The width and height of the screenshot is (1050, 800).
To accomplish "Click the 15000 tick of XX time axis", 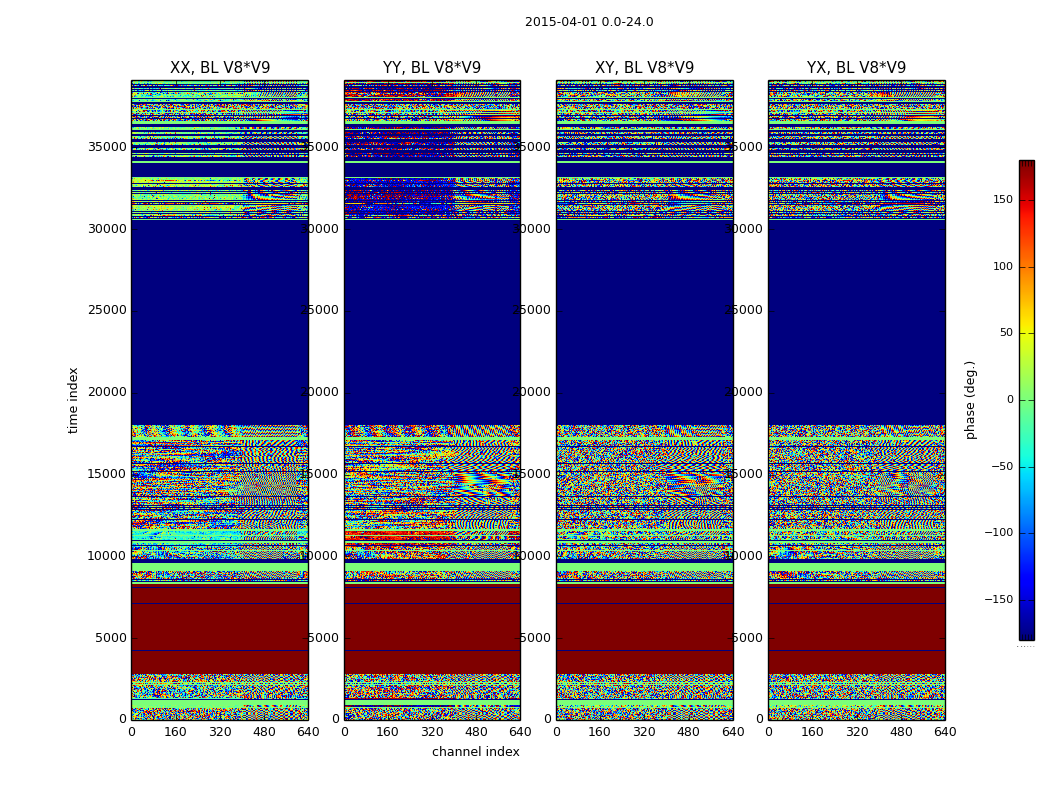I will [107, 474].
